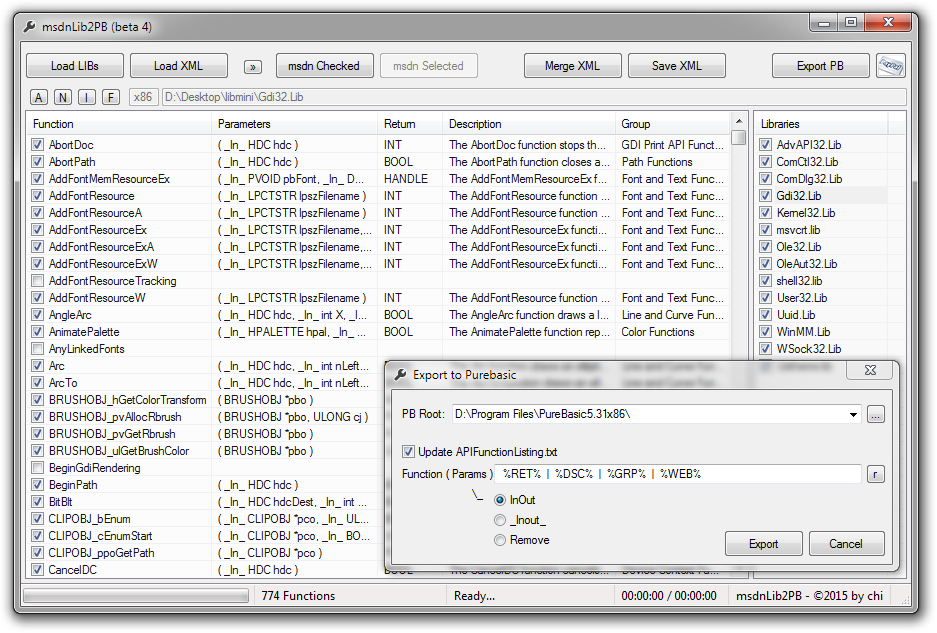937x633 pixels.
Task: Uncheck the AbortDoc function checkbox
Action: [38, 145]
